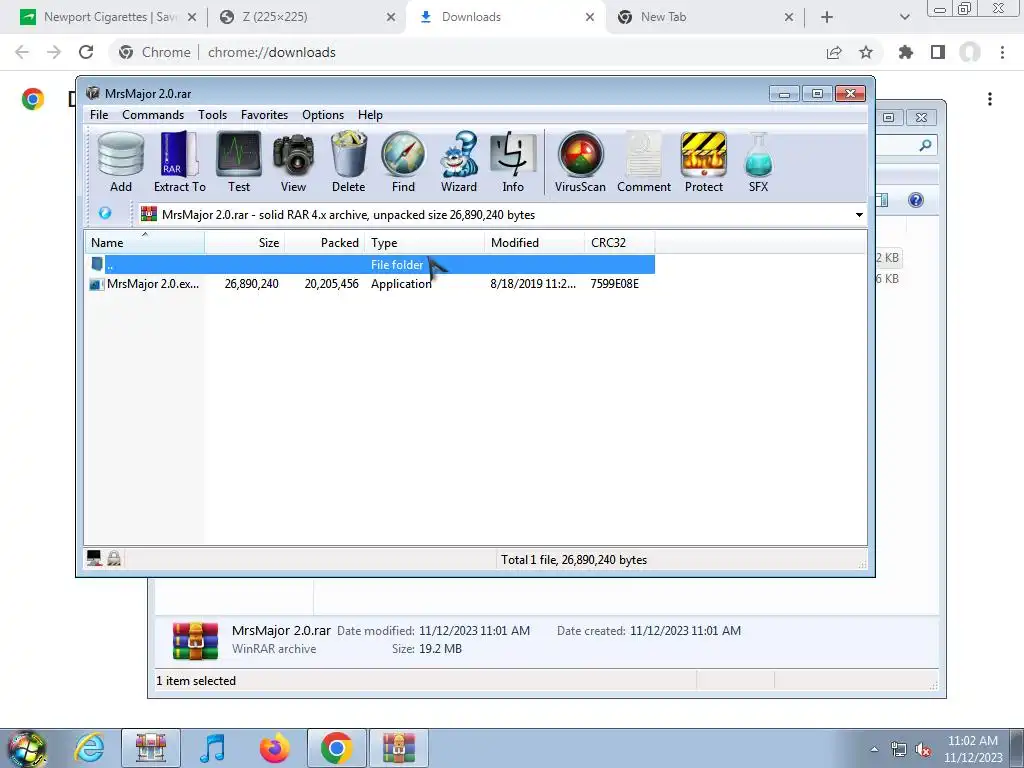Toggle the Chrome side panel icon
This screenshot has width=1024, height=768.
pyautogui.click(x=938, y=52)
